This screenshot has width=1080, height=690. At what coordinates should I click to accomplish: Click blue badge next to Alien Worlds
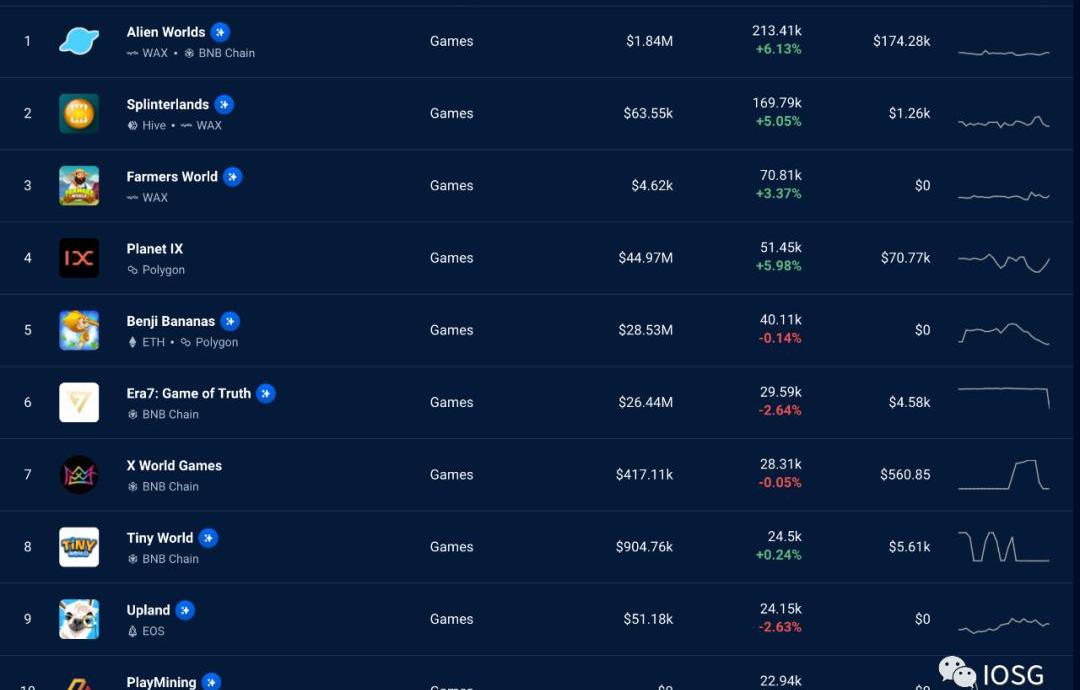(220, 32)
